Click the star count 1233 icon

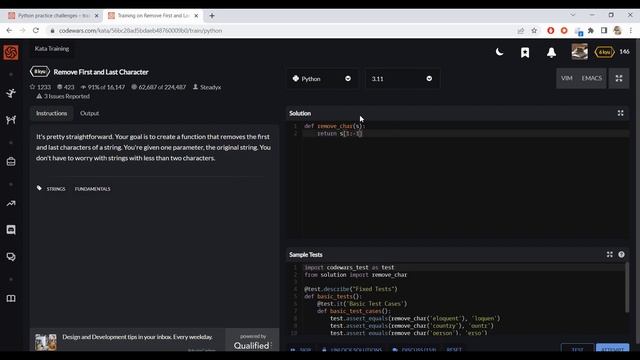pyautogui.click(x=32, y=87)
